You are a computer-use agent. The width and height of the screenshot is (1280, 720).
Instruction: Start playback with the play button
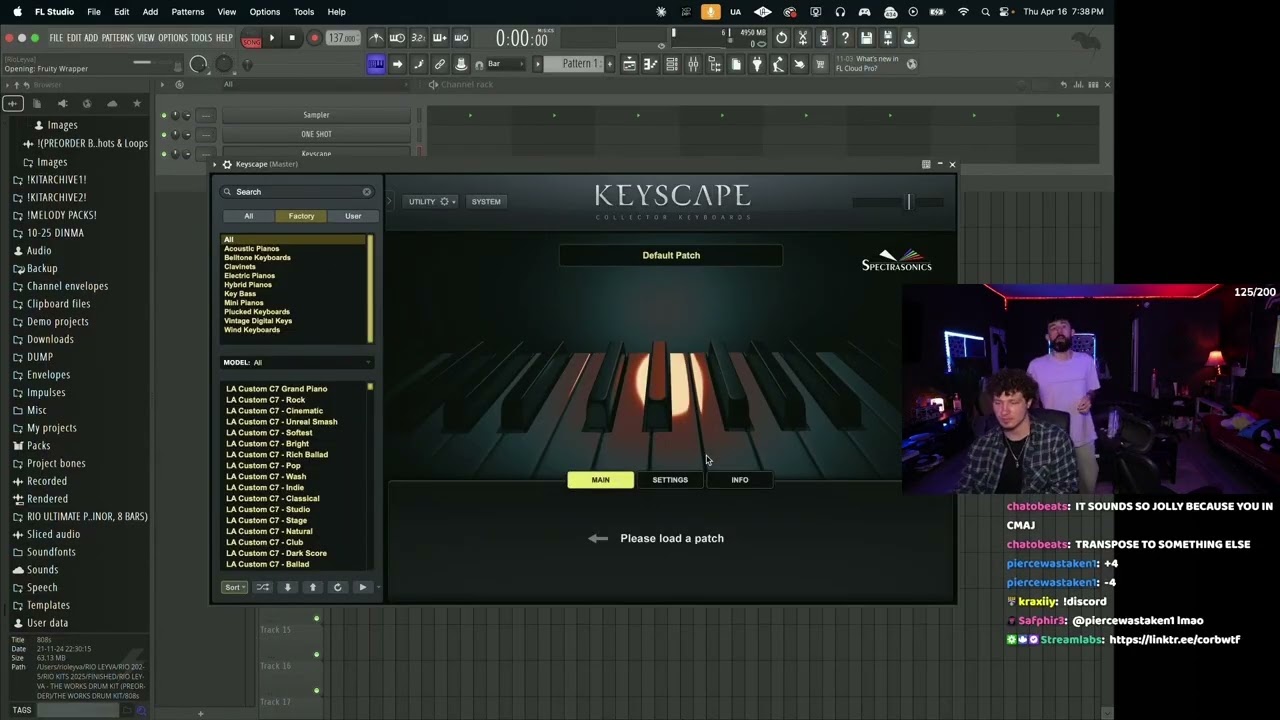click(x=271, y=38)
